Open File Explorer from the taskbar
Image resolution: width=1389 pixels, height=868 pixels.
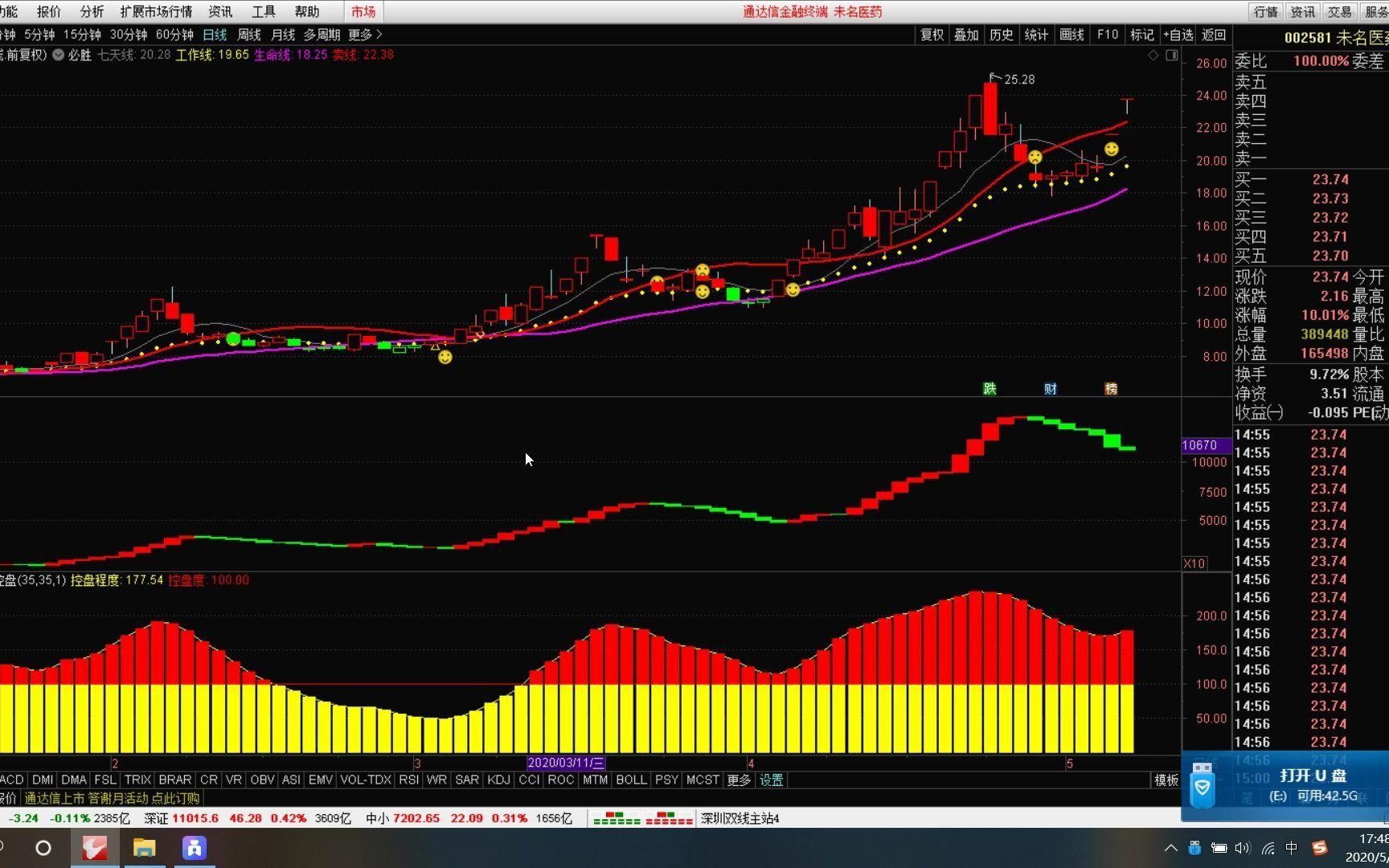coord(145,848)
